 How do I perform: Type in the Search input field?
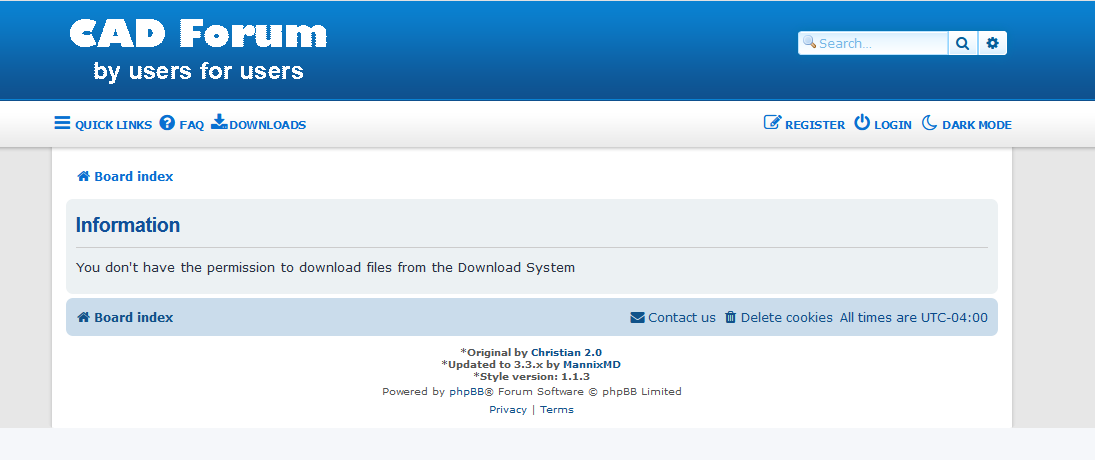pyautogui.click(x=880, y=43)
